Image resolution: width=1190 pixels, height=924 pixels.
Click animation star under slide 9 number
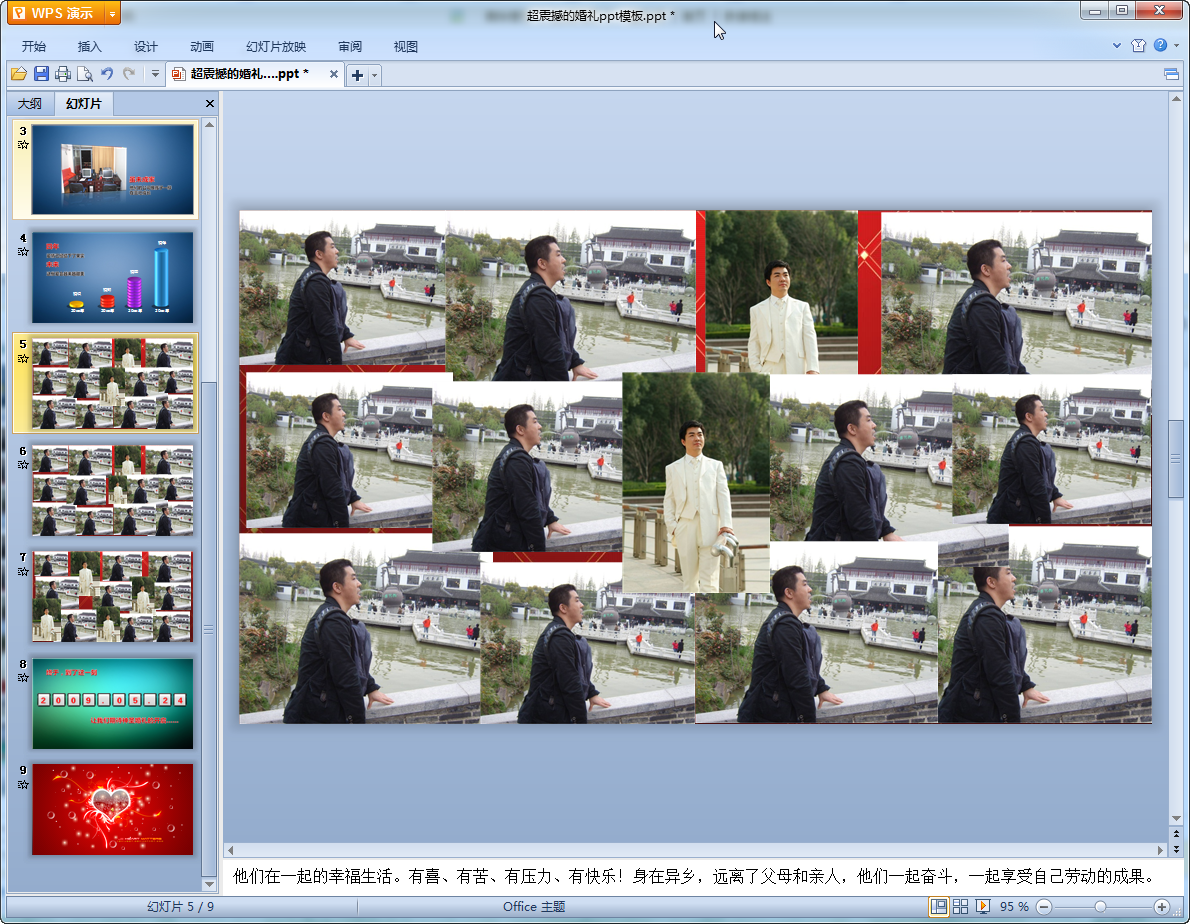(x=23, y=784)
